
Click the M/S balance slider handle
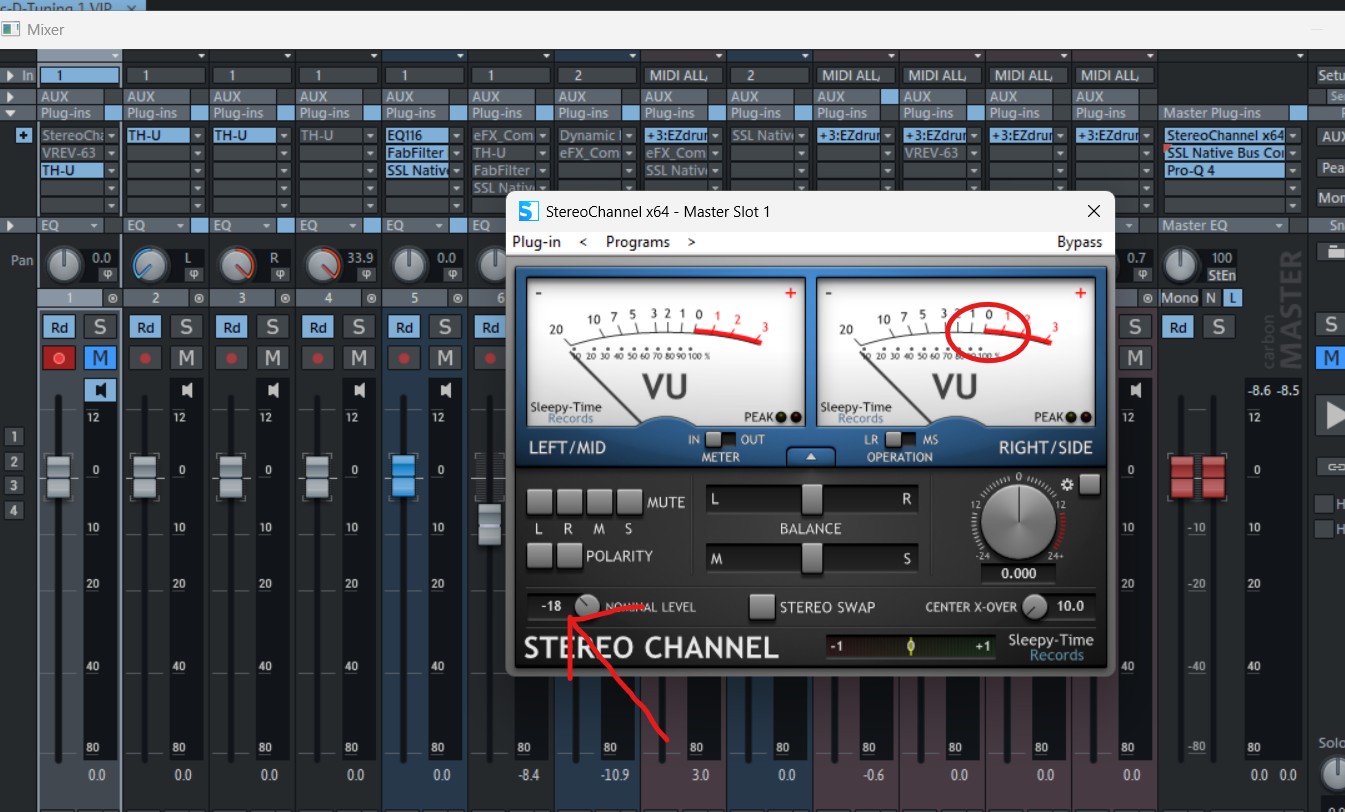click(812, 558)
